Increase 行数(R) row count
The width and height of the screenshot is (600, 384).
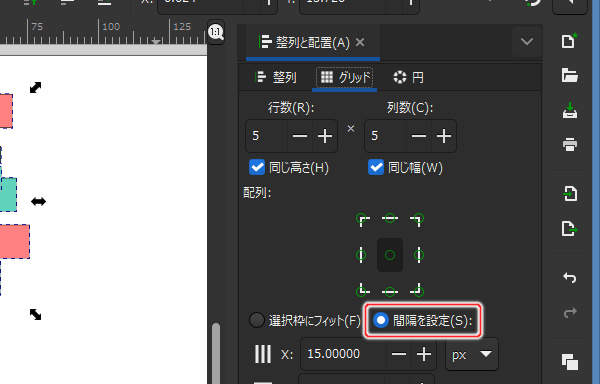coord(325,136)
